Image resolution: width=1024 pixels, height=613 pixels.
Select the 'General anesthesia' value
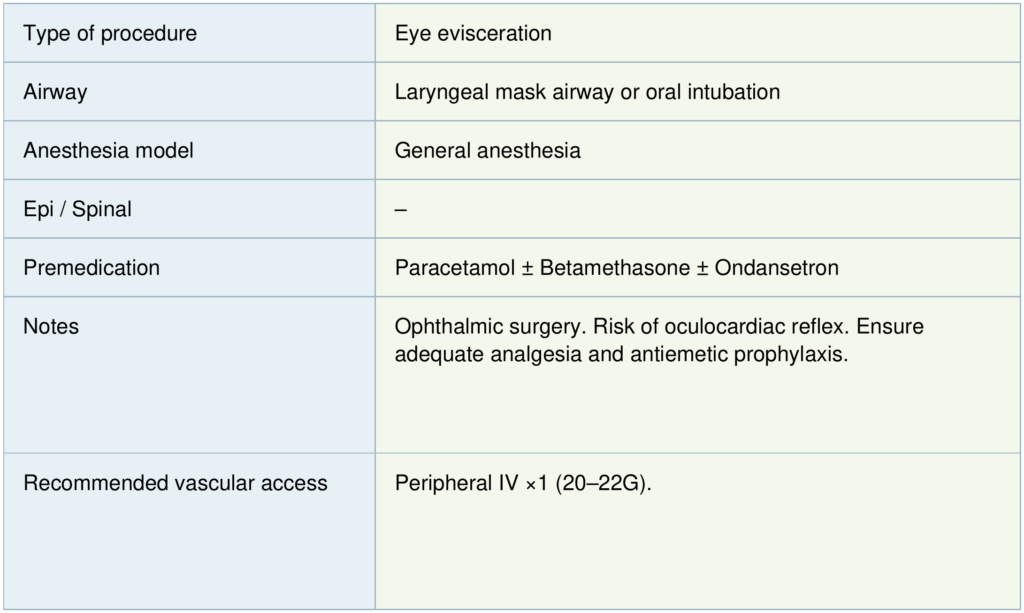tap(487, 151)
